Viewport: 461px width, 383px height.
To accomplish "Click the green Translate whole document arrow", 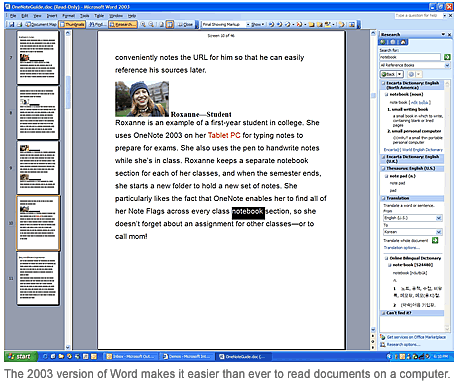I will pos(435,240).
